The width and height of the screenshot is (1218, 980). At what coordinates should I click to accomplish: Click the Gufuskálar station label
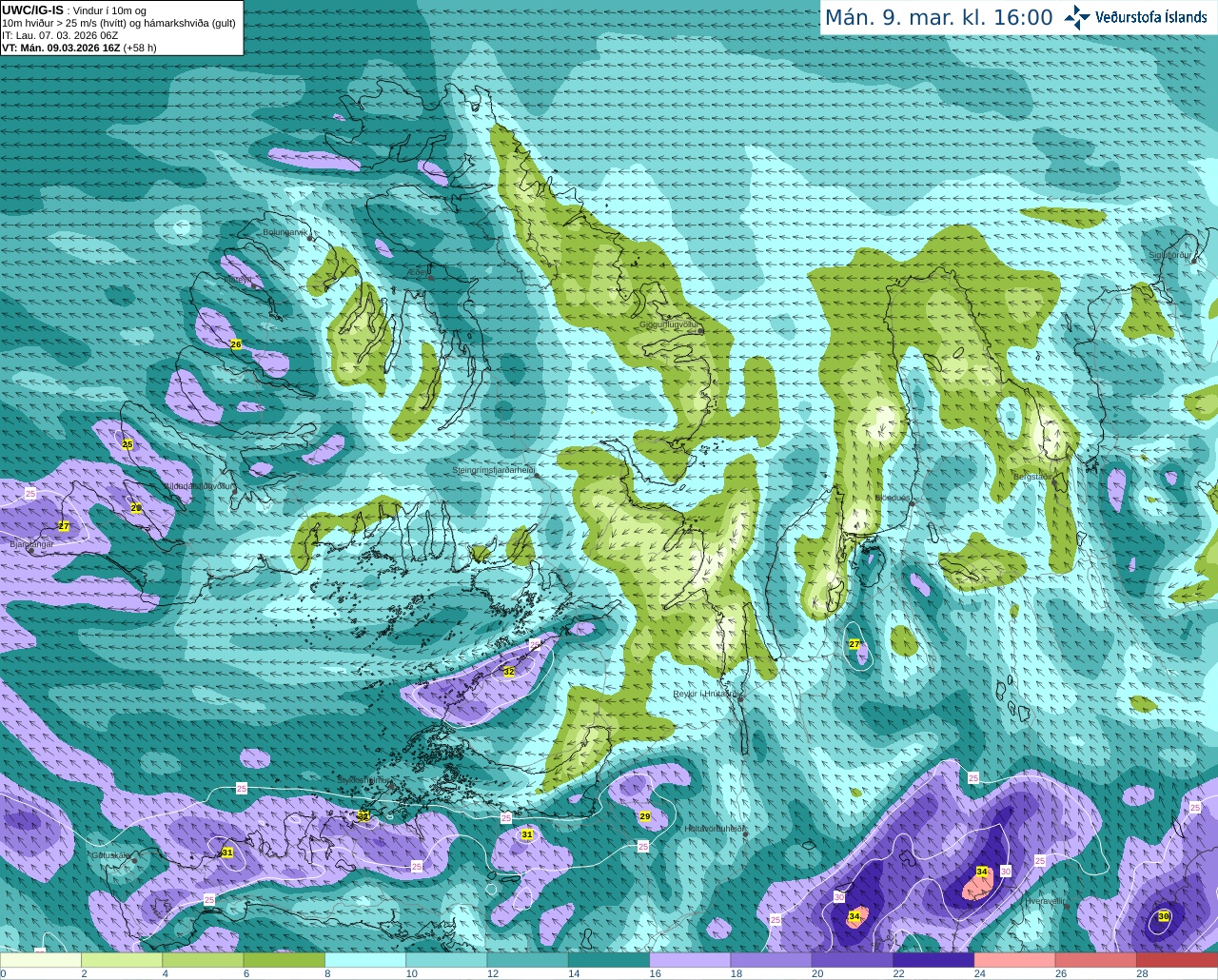pos(109,855)
